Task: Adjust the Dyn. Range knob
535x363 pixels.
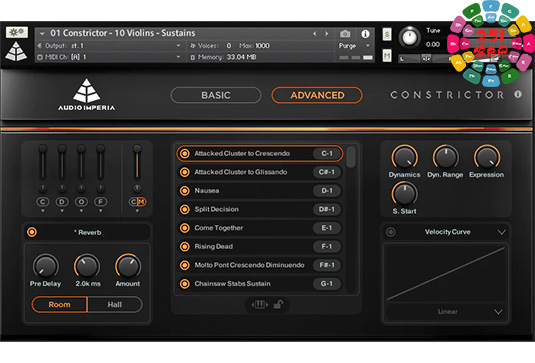Action: coord(445,158)
